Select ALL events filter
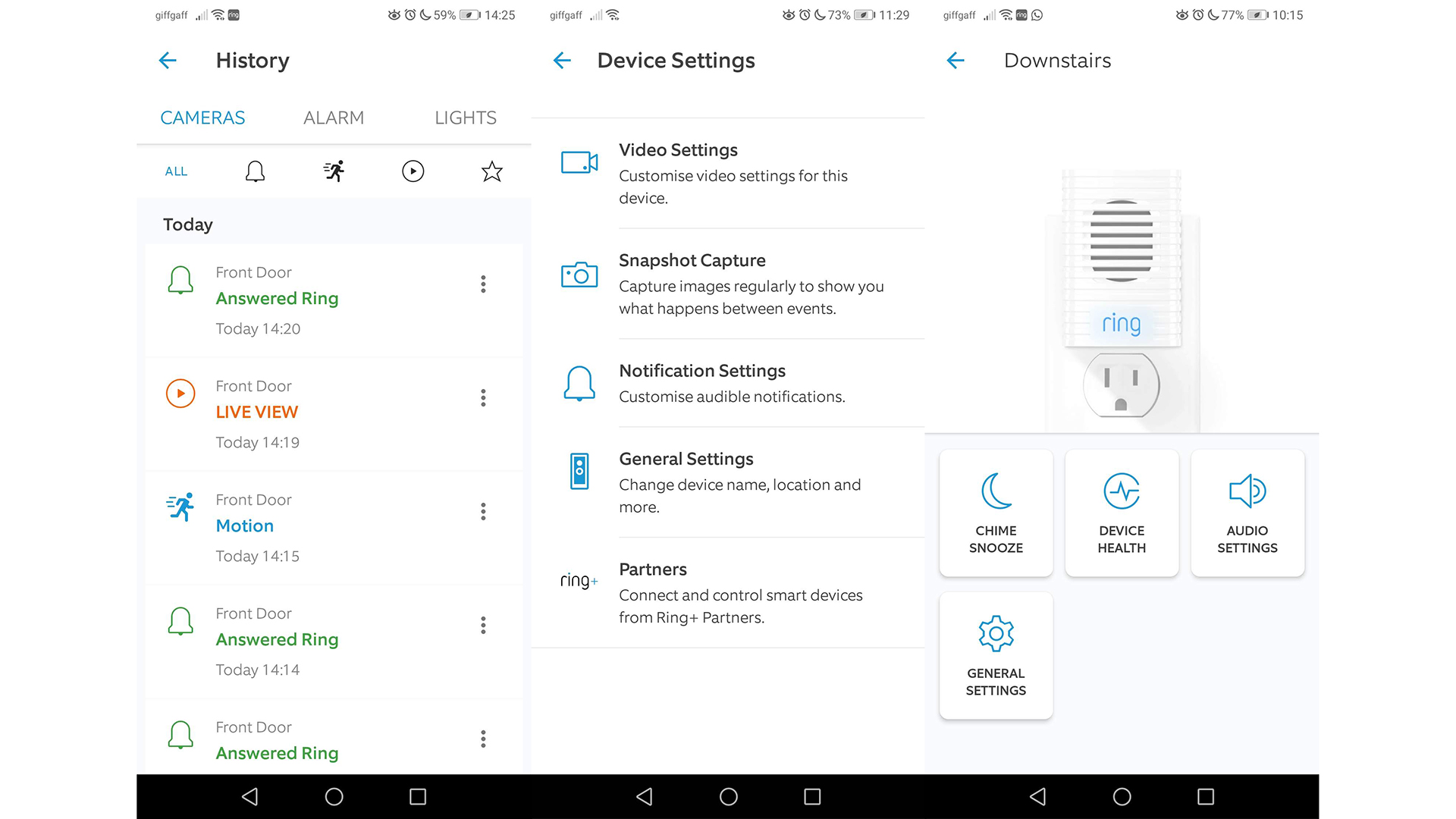The height and width of the screenshot is (819, 1456). (x=176, y=171)
